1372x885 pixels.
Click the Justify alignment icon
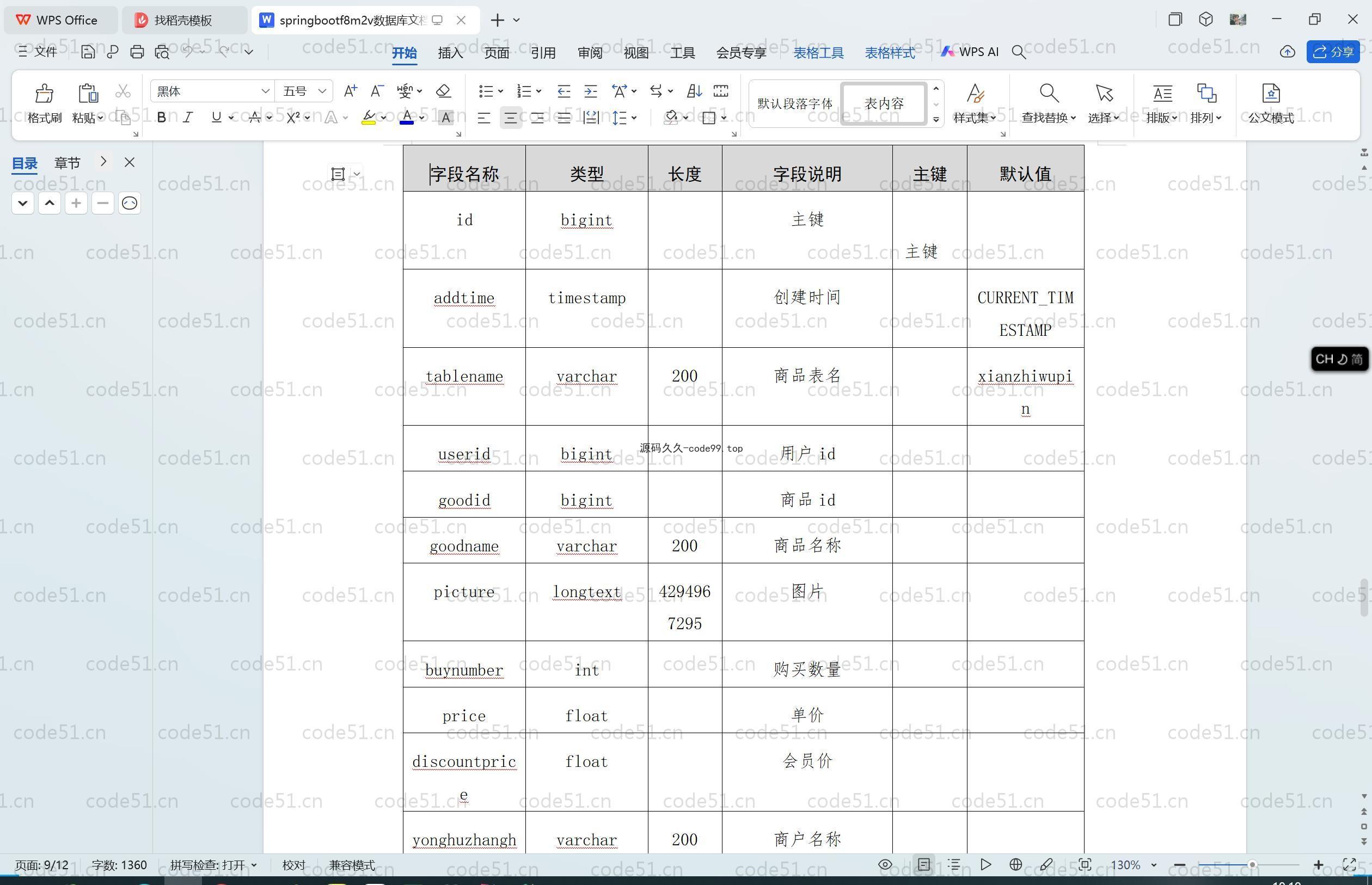pyautogui.click(x=564, y=118)
